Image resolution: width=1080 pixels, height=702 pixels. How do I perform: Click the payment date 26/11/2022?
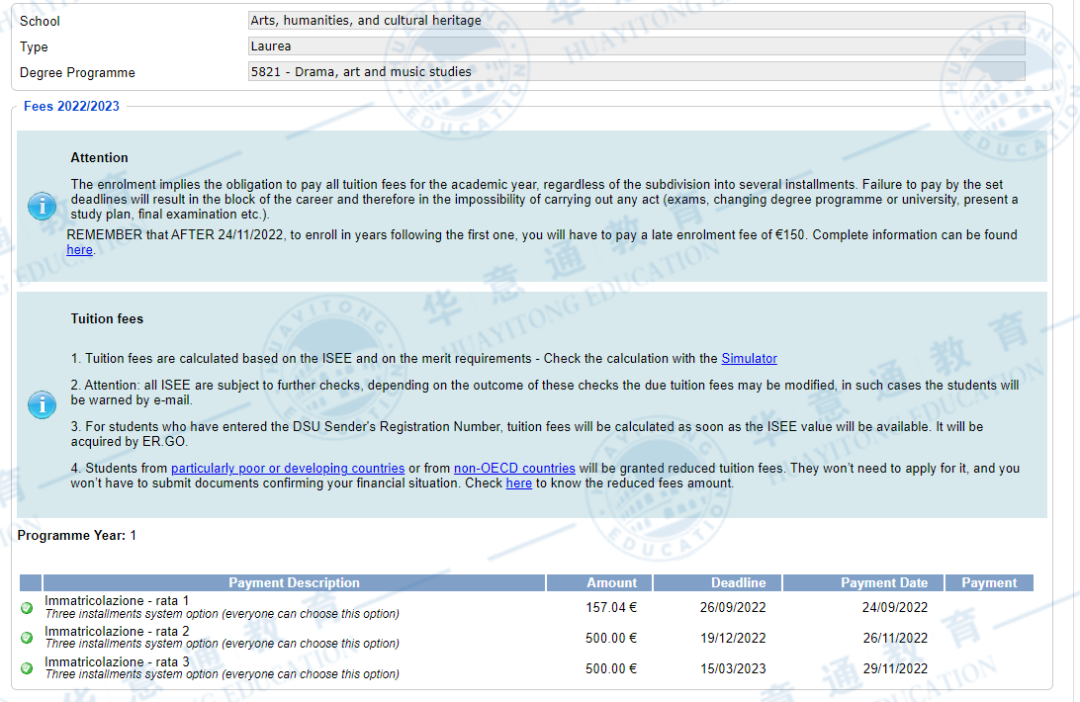click(895, 638)
